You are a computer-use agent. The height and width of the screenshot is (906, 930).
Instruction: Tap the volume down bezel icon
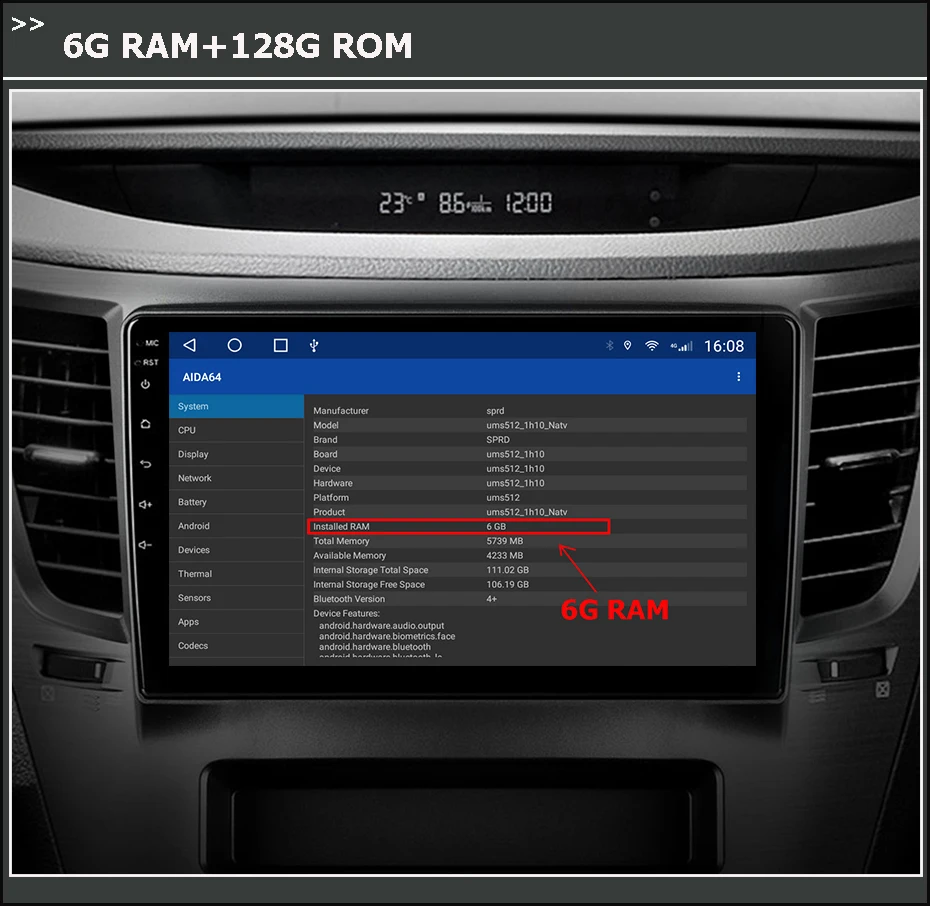pos(145,544)
